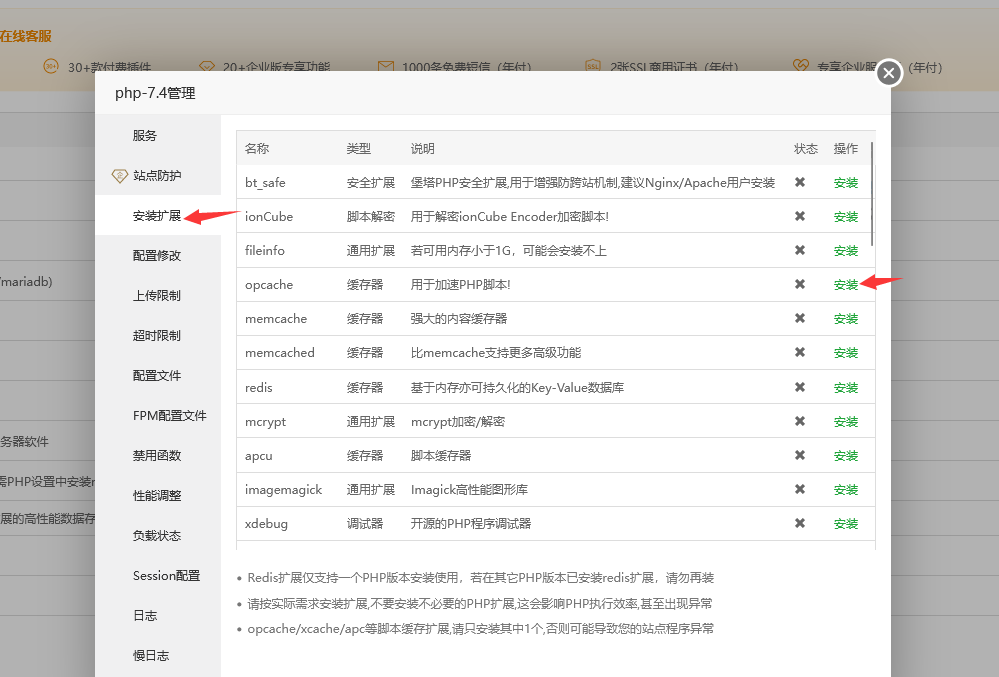Image resolution: width=999 pixels, height=677 pixels.
Task: Click the memcached extension name
Action: [x=280, y=353]
